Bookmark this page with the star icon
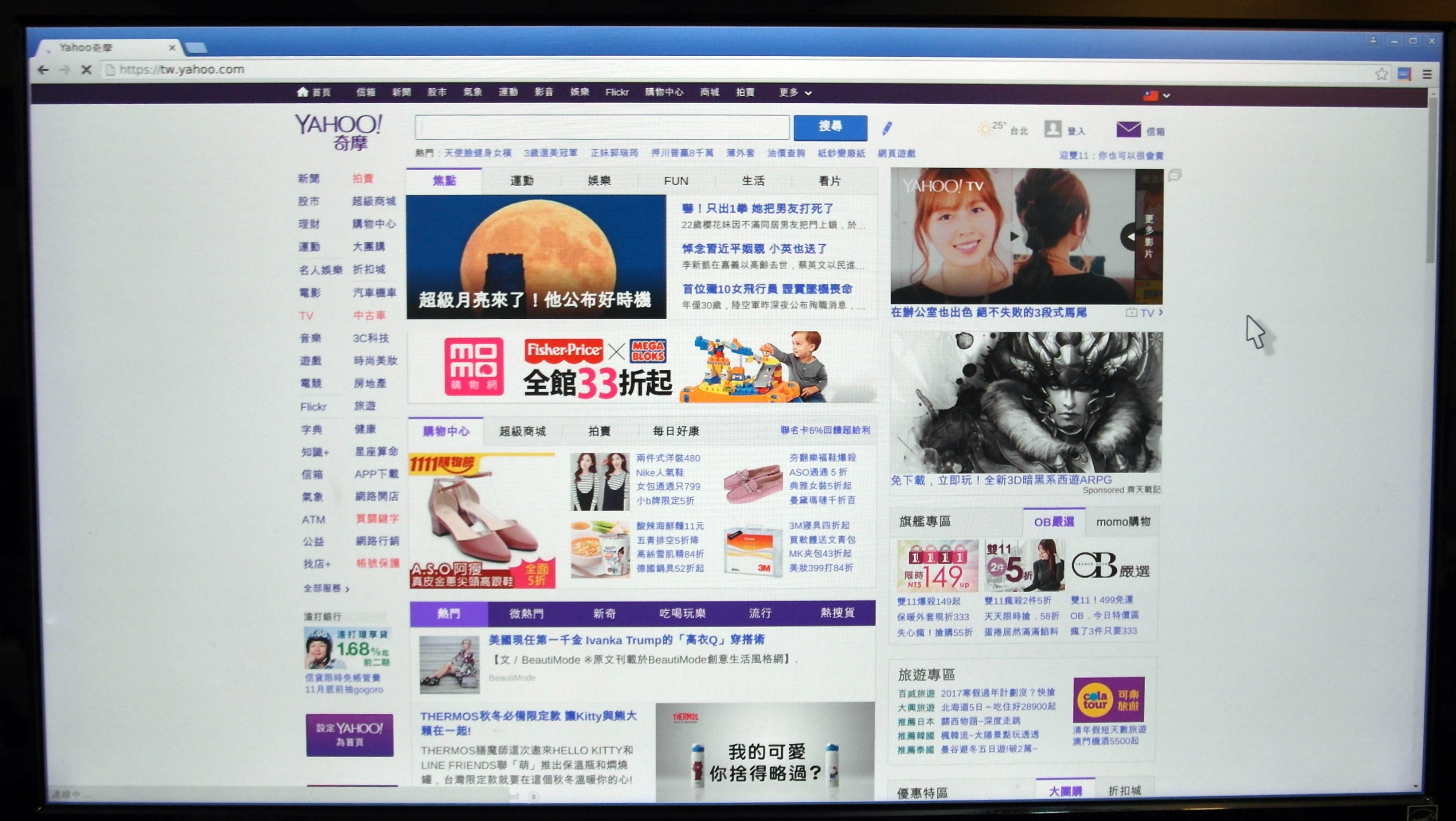This screenshot has height=821, width=1456. click(1382, 74)
